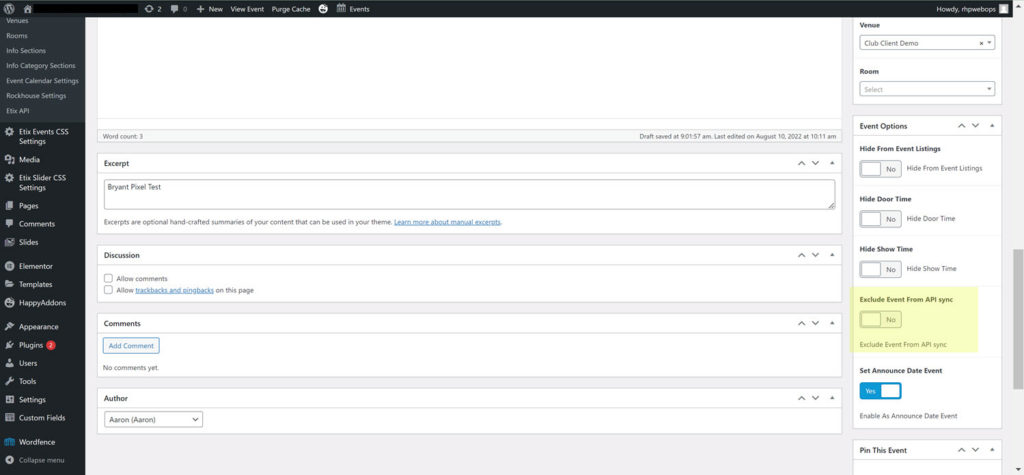This screenshot has width=1024, height=475.
Task: Open the Room select dropdown
Action: tap(926, 89)
